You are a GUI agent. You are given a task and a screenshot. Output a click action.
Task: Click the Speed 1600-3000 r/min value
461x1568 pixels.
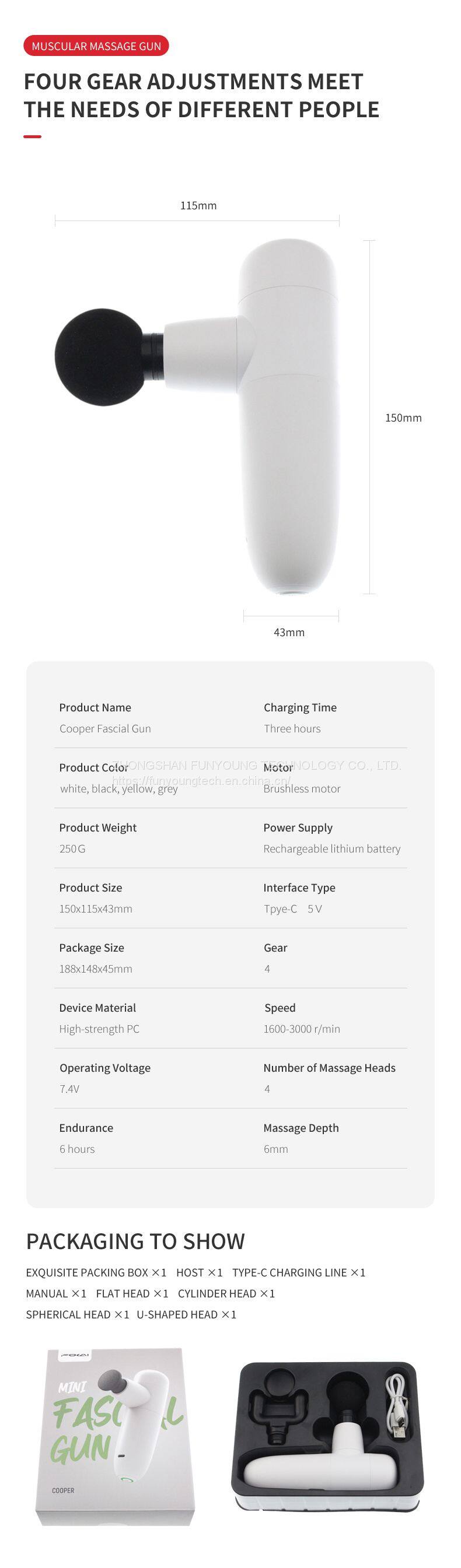(302, 1029)
